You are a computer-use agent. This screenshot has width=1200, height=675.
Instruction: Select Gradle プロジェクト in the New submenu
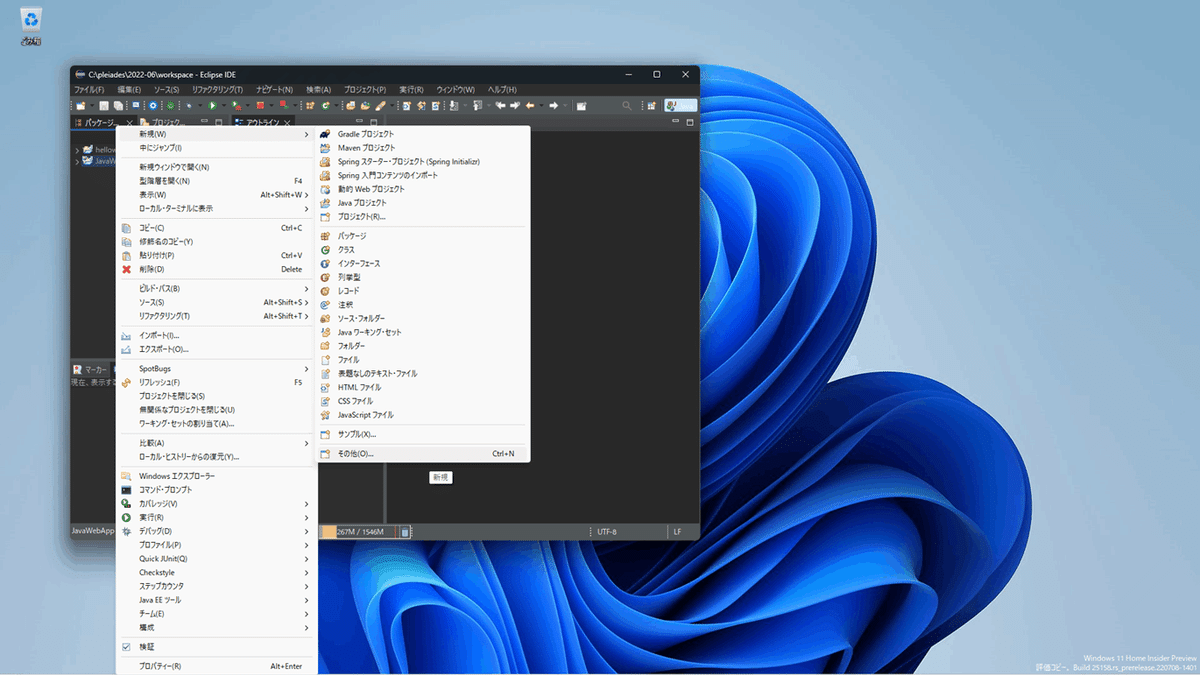click(x=423, y=134)
